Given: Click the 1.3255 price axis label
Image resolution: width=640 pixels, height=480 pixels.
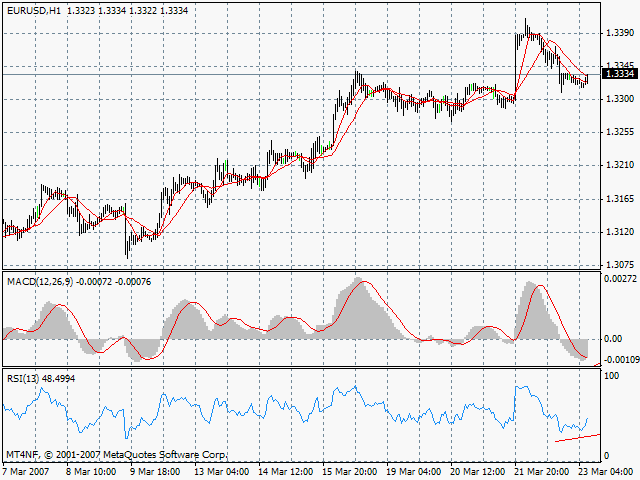Looking at the screenshot, I should pos(619,132).
